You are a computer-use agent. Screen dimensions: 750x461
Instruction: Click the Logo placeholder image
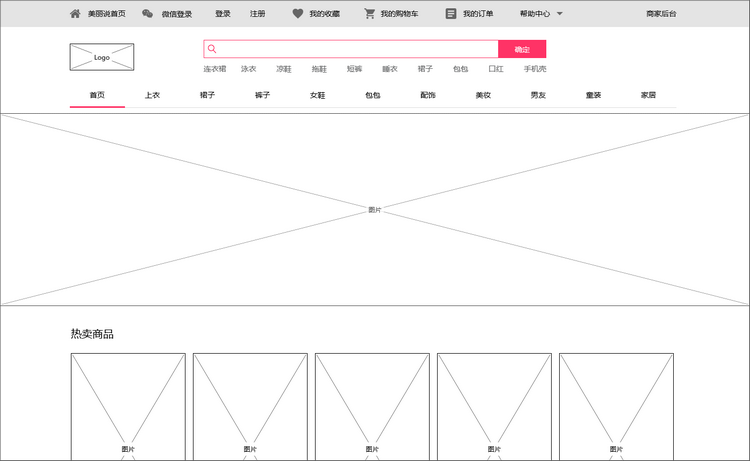pyautogui.click(x=102, y=57)
